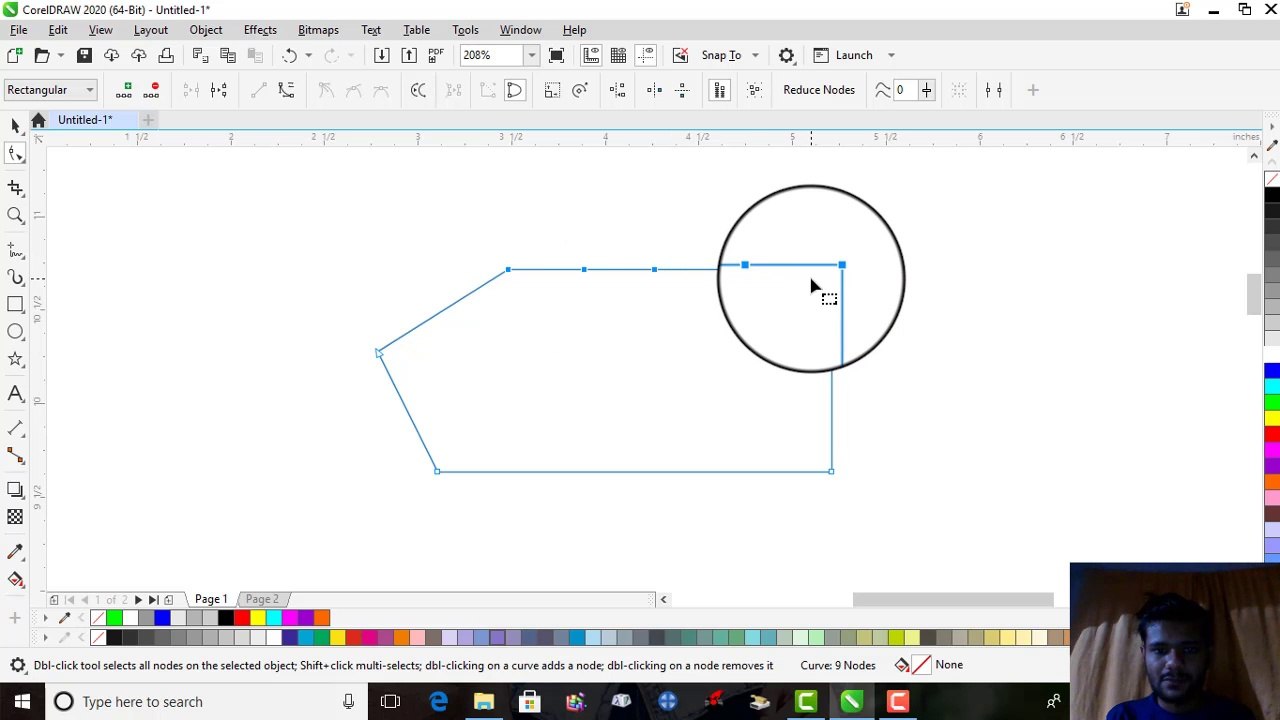Open the Bitmaps menu
The image size is (1280, 720).
(x=318, y=30)
